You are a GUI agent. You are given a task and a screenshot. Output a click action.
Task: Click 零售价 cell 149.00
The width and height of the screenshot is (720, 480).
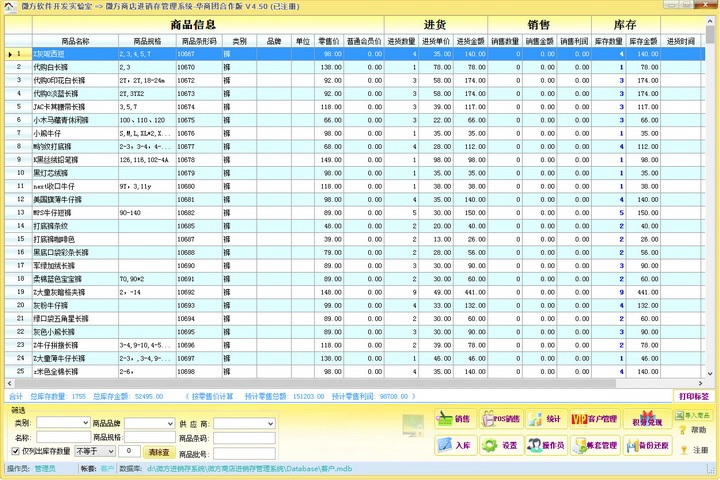[329, 160]
